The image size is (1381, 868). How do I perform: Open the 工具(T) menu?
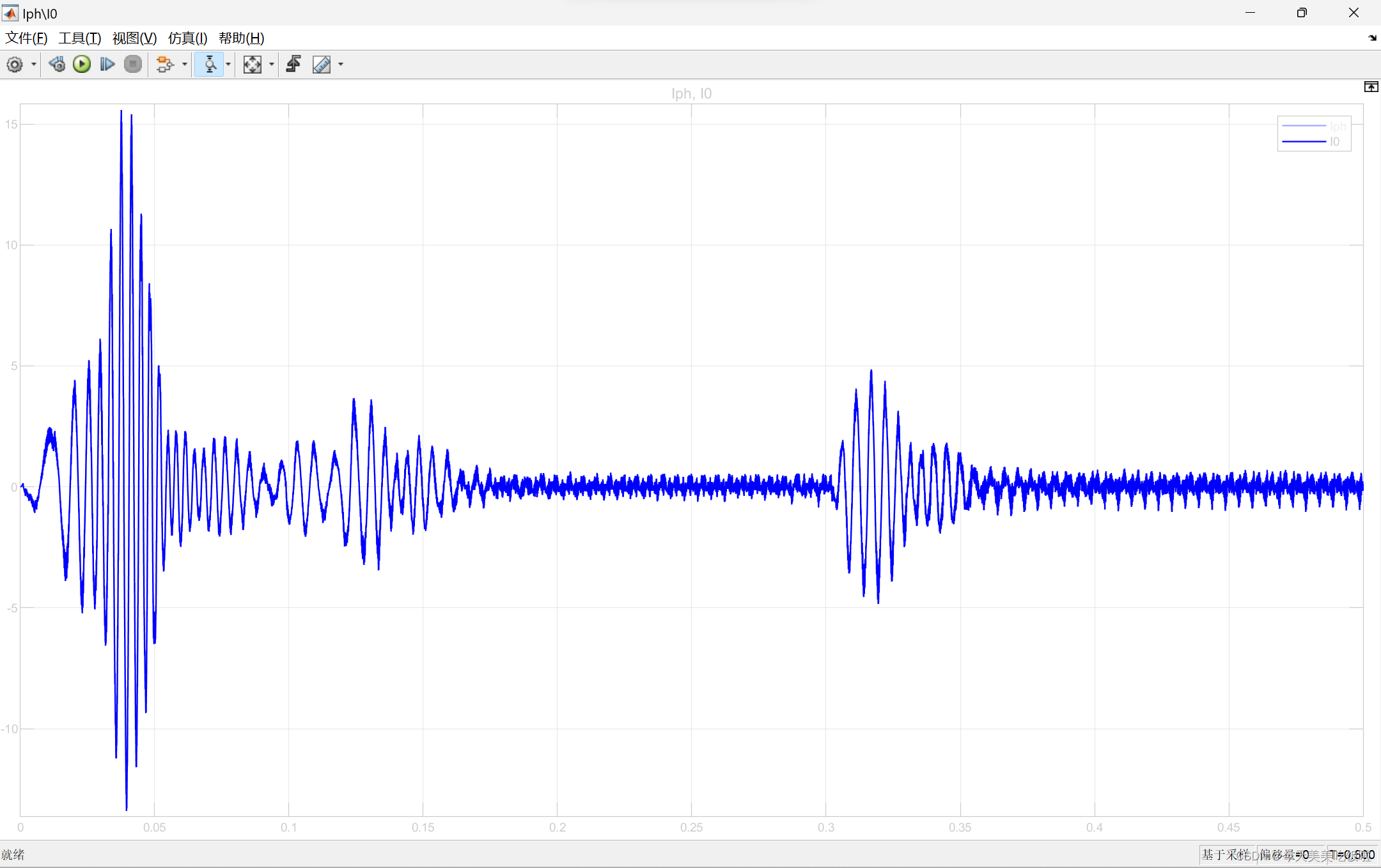80,38
